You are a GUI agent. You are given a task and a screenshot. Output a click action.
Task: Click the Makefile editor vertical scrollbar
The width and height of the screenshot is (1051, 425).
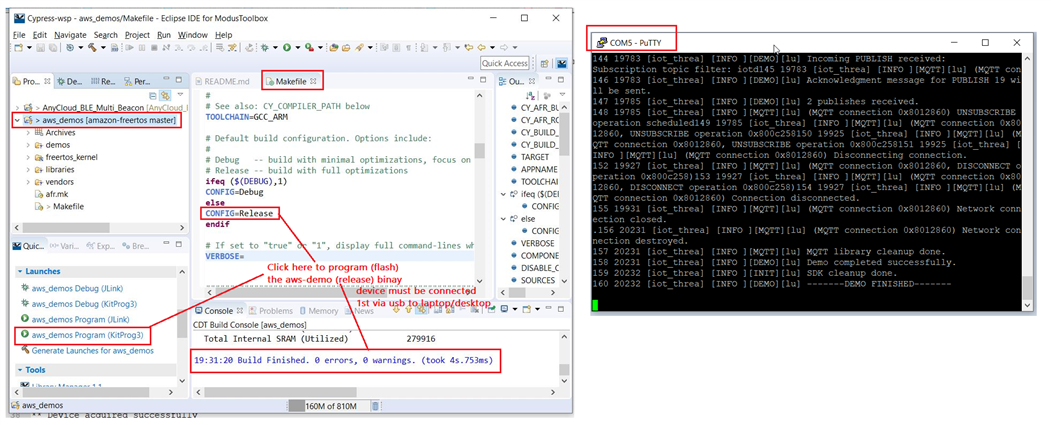click(480, 150)
